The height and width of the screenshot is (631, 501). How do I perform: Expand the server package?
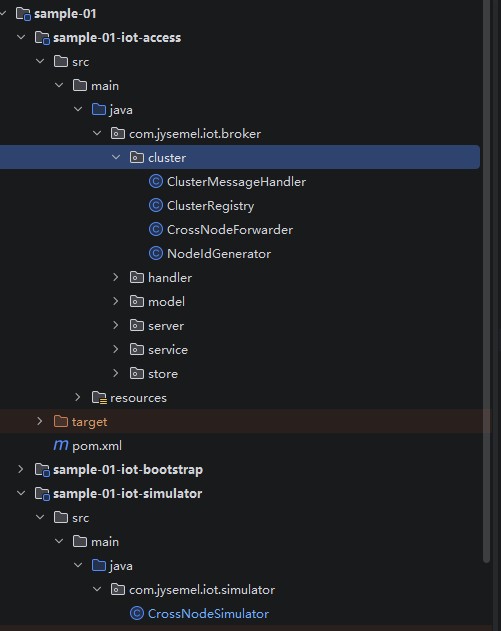[115, 325]
